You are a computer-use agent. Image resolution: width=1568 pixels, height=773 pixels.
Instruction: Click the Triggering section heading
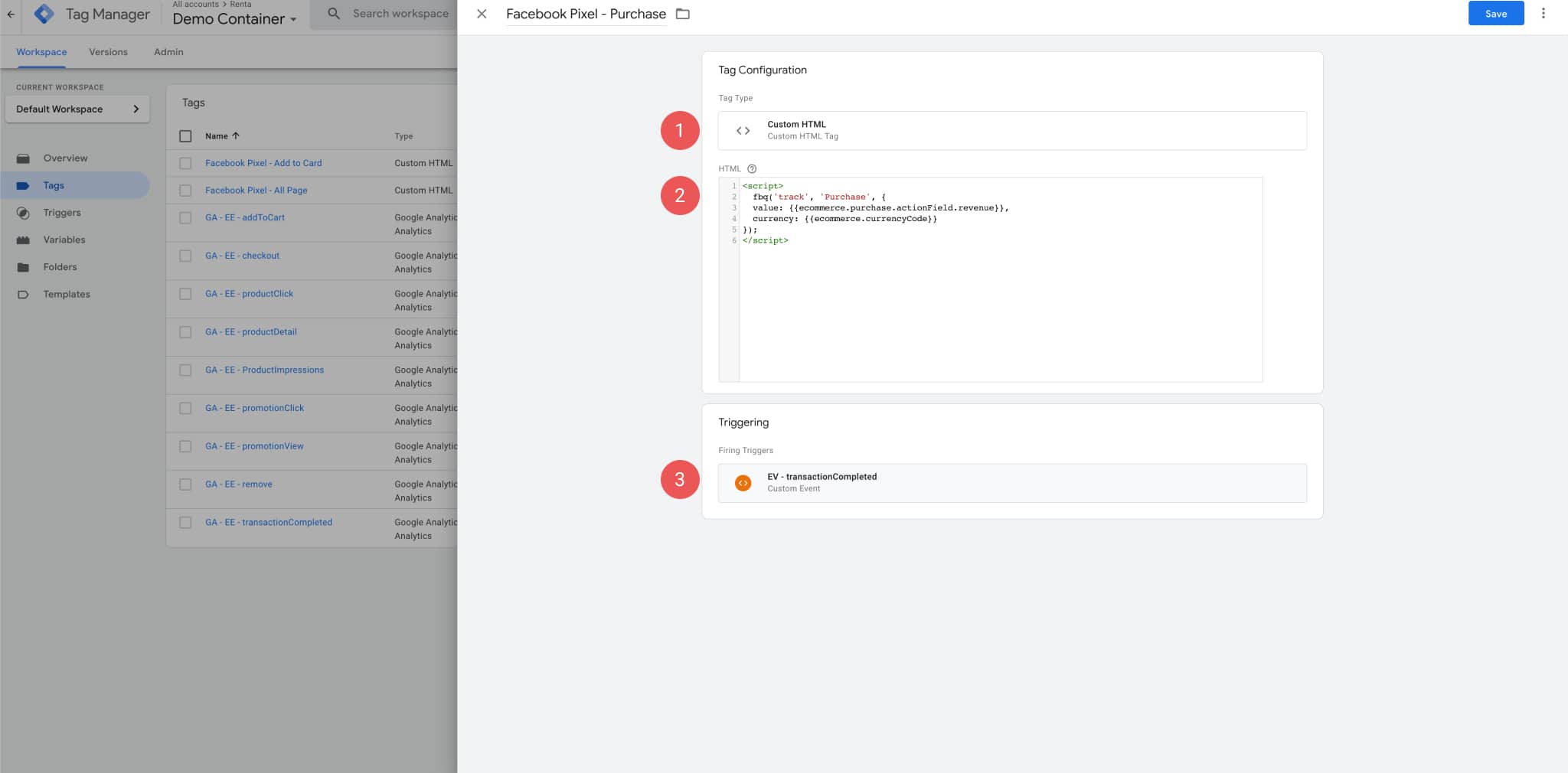(x=743, y=422)
